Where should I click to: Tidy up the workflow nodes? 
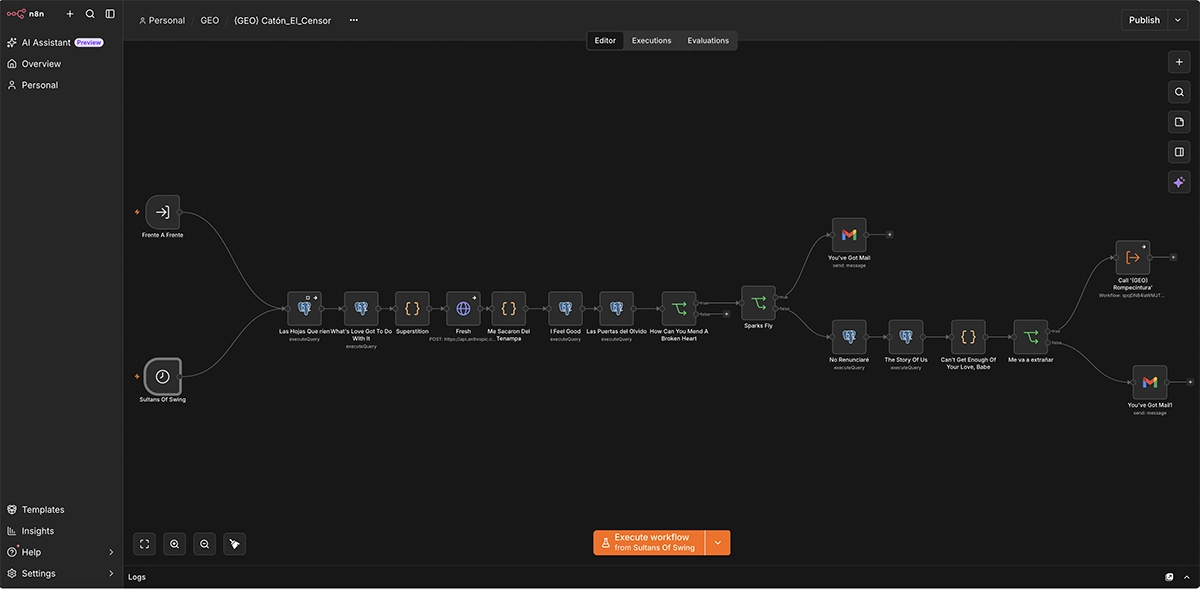pos(235,544)
